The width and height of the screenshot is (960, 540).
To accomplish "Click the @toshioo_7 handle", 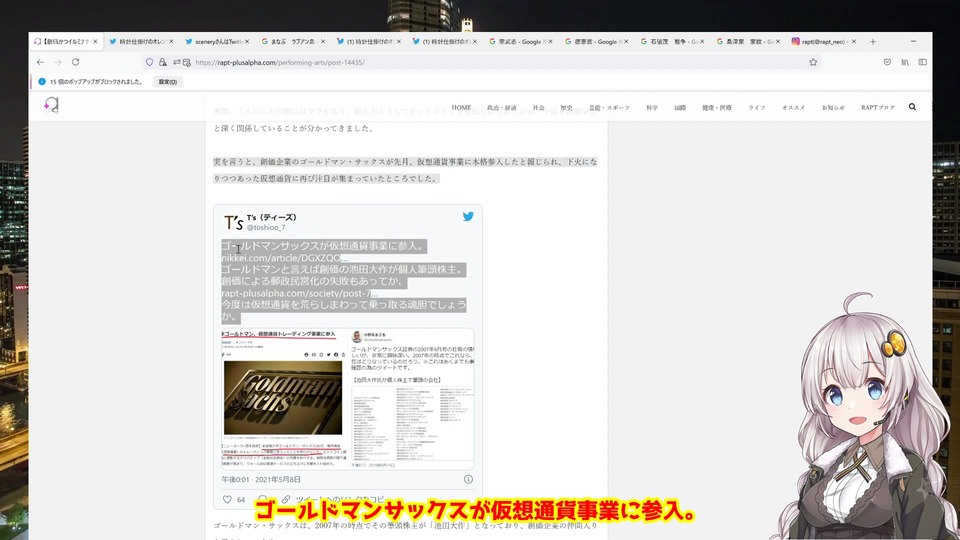I will click(x=266, y=227).
